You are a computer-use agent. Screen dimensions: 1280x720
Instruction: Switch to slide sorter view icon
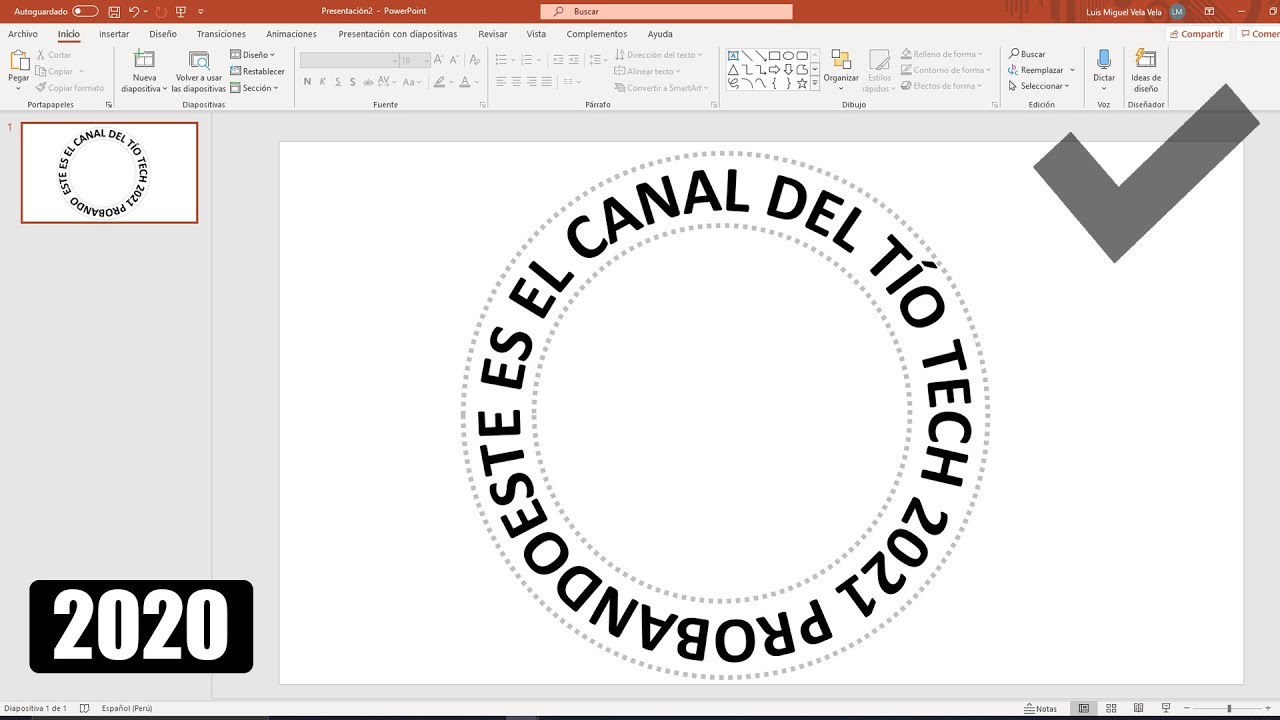[x=1109, y=708]
